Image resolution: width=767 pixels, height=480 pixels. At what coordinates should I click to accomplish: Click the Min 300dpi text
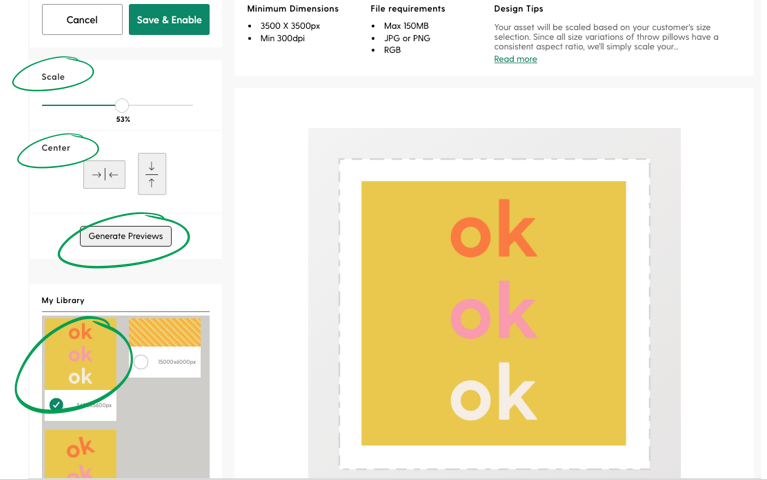[282, 38]
